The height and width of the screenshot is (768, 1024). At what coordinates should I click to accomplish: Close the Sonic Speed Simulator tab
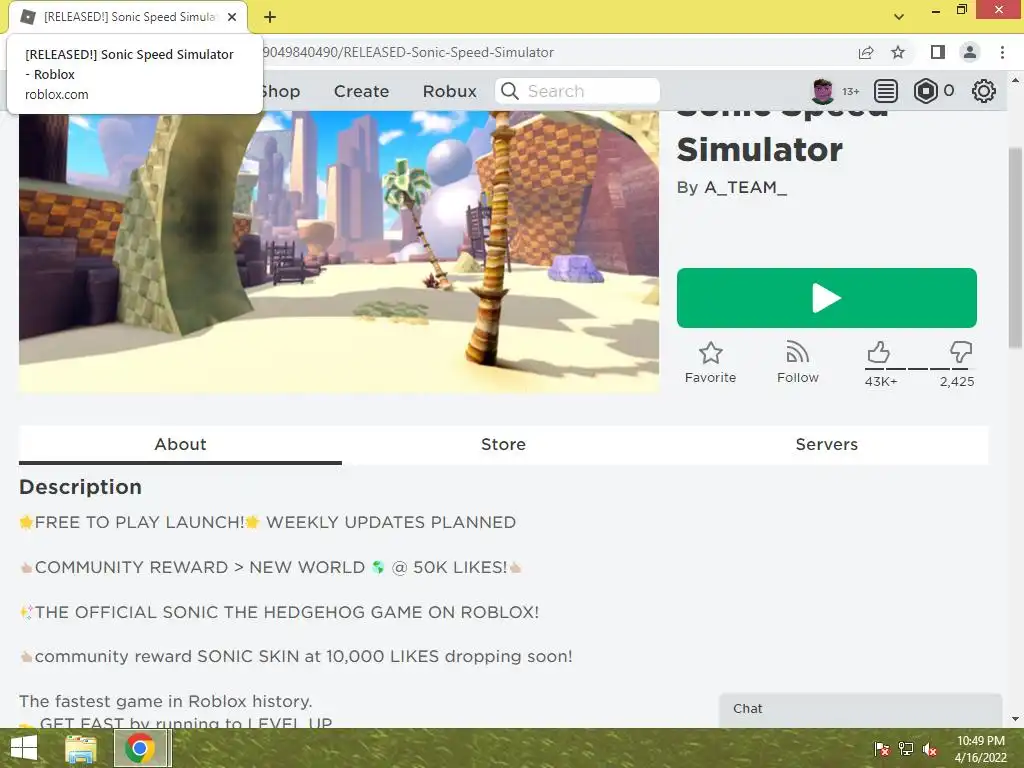click(x=232, y=17)
